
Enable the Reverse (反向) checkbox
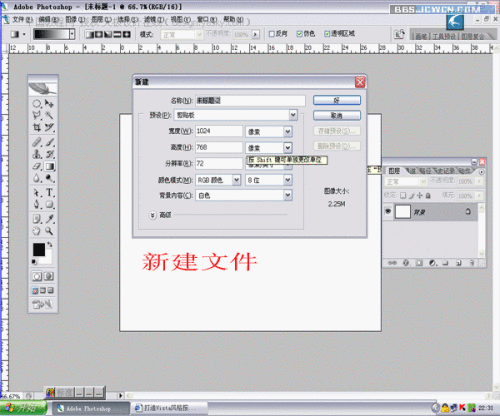[x=272, y=34]
